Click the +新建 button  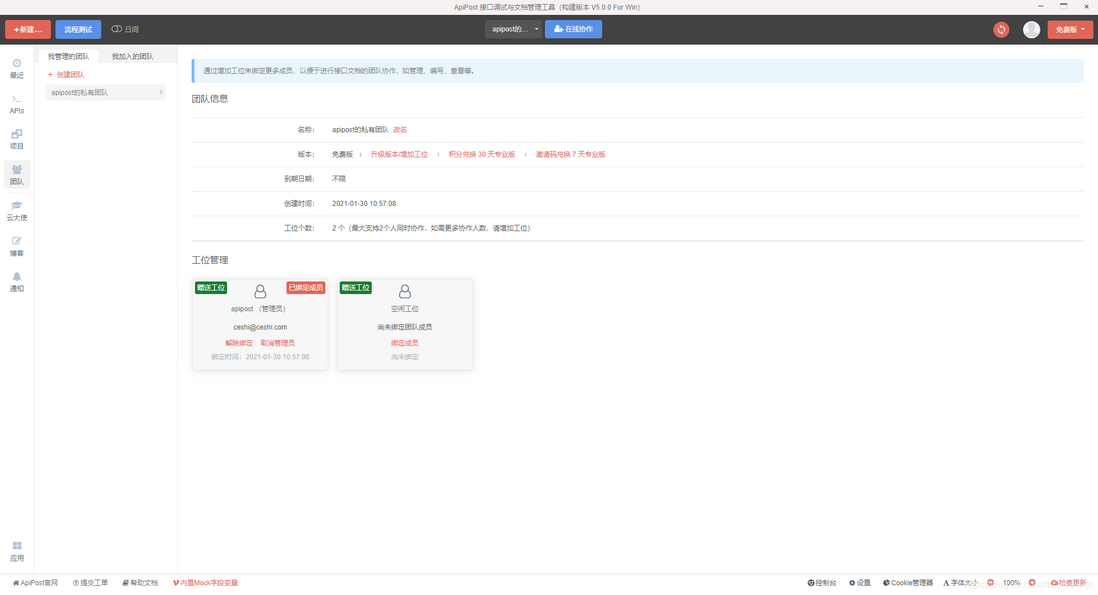(28, 29)
